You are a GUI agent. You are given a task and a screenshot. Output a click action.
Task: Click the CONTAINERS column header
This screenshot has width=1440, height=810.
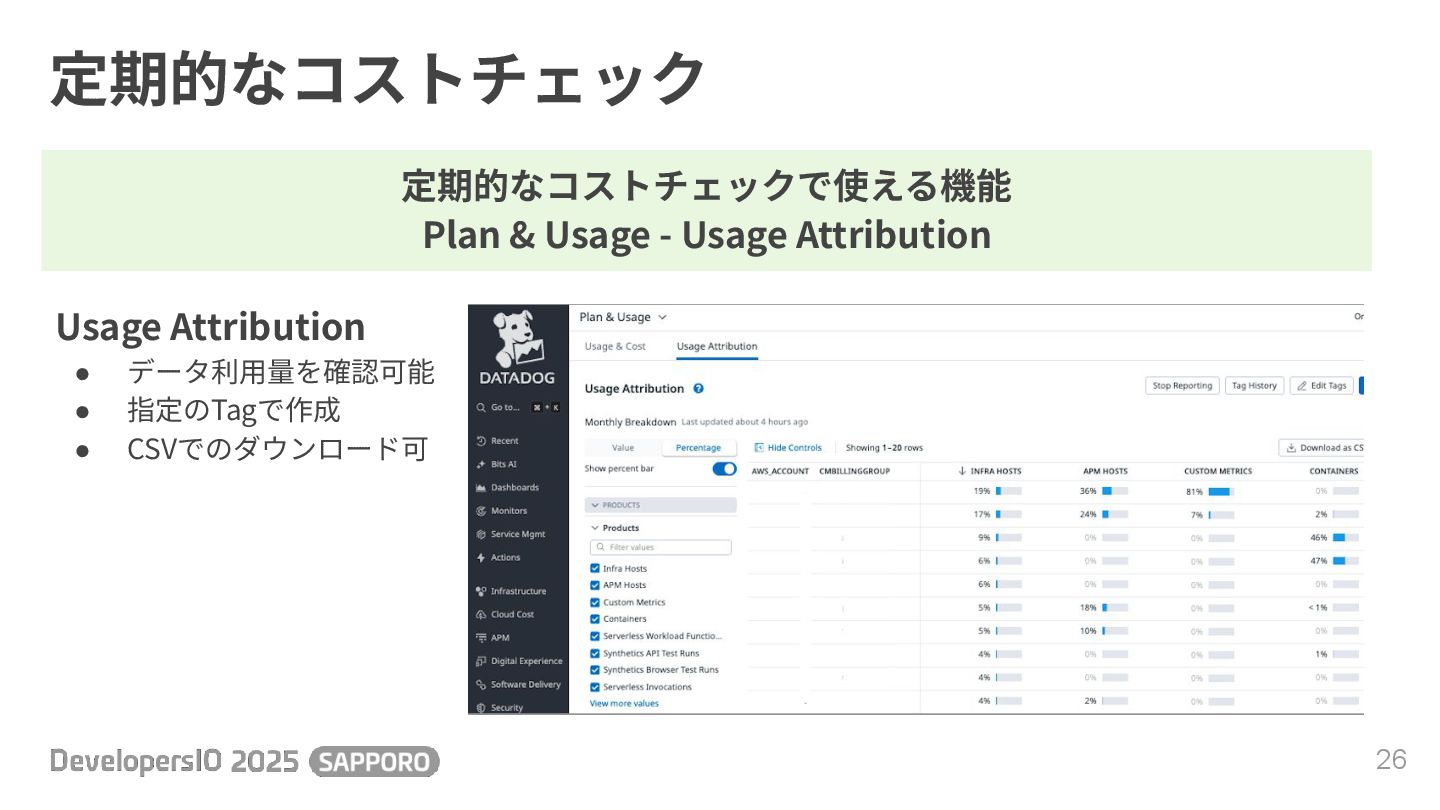(1334, 471)
